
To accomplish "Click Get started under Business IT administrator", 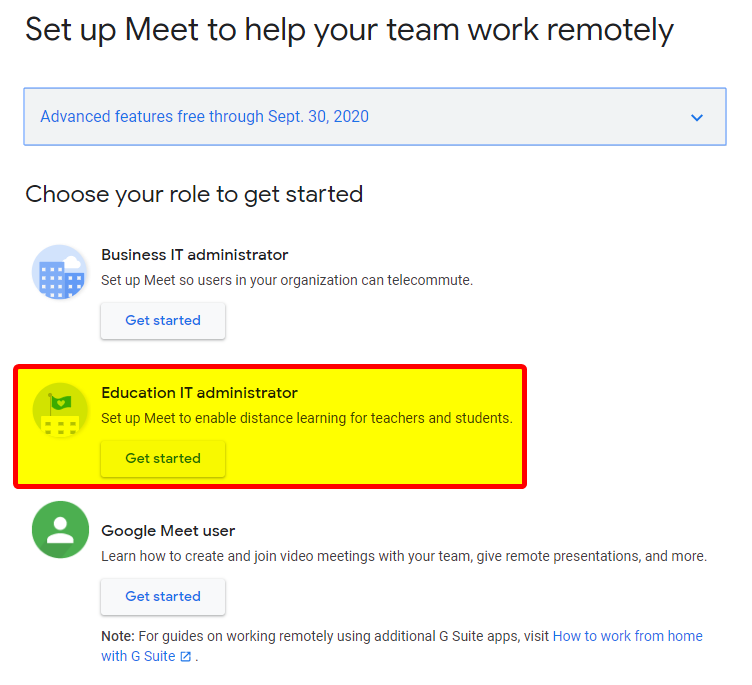I will [x=163, y=320].
